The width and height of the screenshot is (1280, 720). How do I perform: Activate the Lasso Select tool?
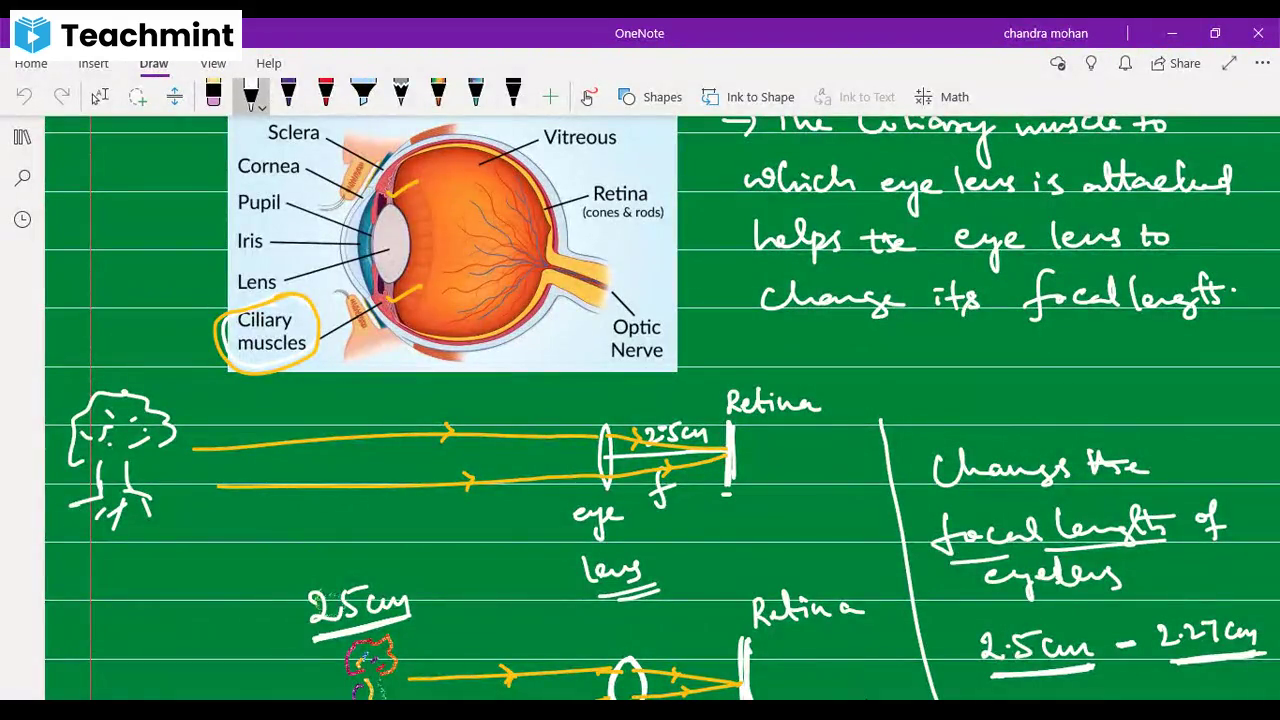pyautogui.click(x=137, y=96)
